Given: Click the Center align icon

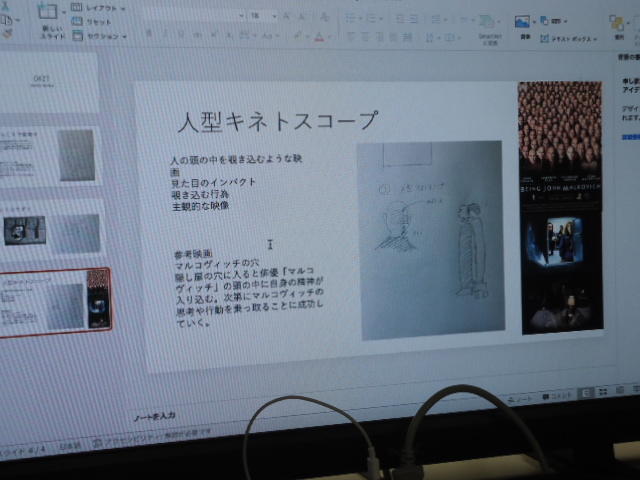Looking at the screenshot, I should 365,37.
